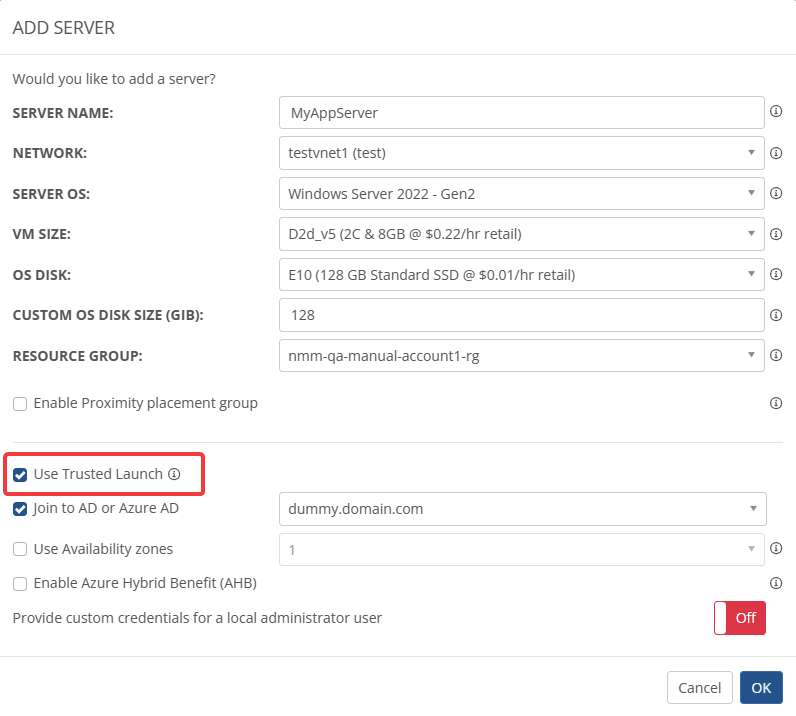The image size is (796, 716).
Task: Check the Use Availability zones checkbox
Action: click(20, 549)
